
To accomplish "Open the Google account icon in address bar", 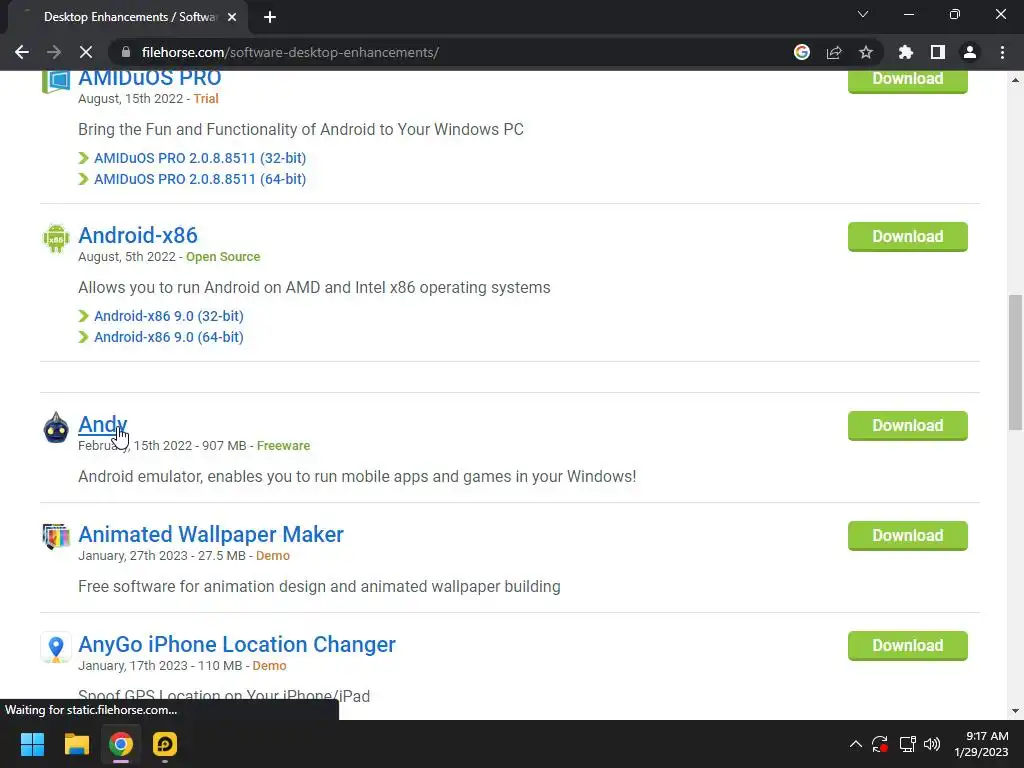I will (802, 52).
